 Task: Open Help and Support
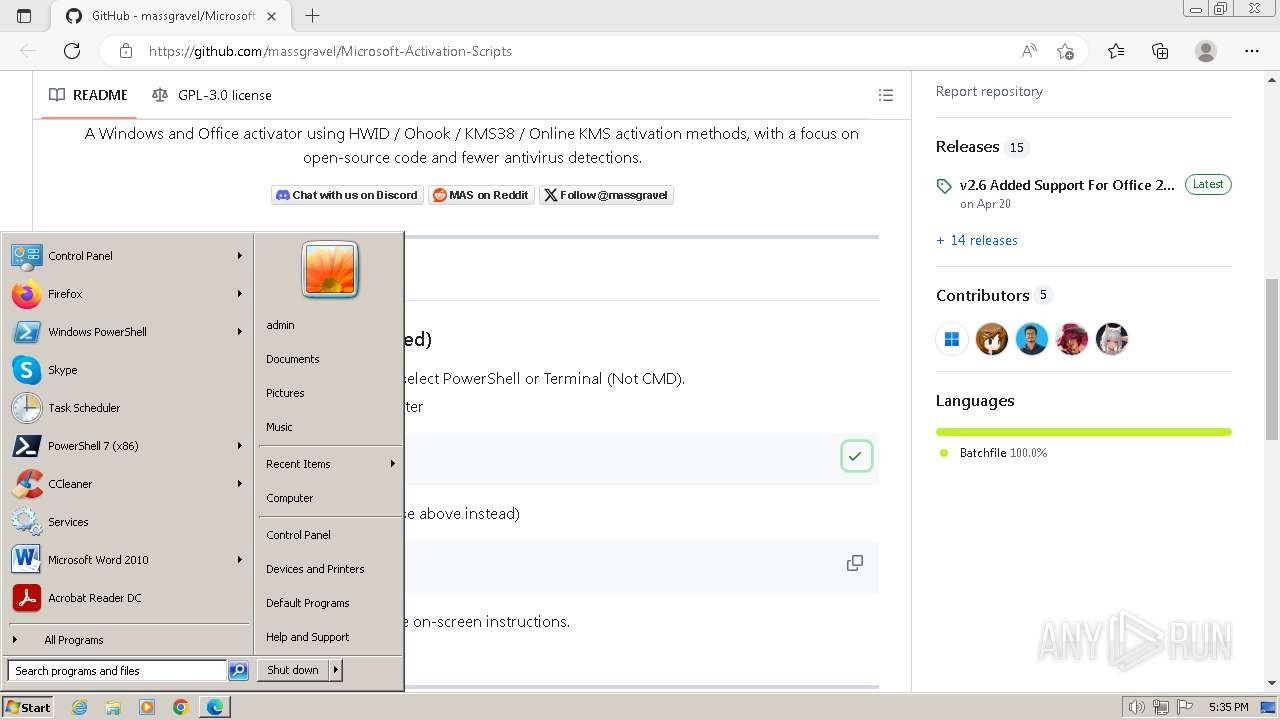pyautogui.click(x=308, y=637)
